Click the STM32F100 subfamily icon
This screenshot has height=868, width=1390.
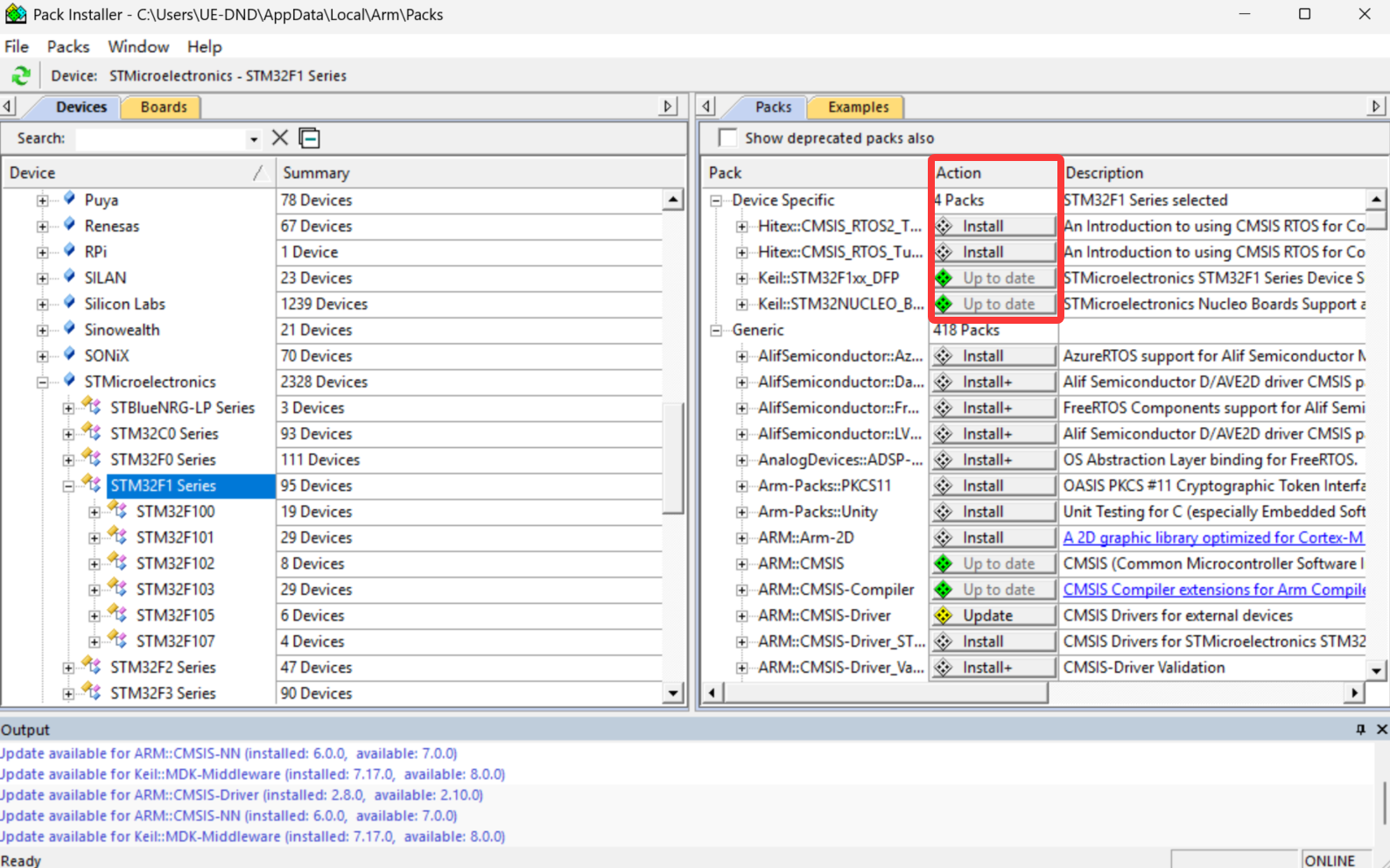click(x=118, y=510)
